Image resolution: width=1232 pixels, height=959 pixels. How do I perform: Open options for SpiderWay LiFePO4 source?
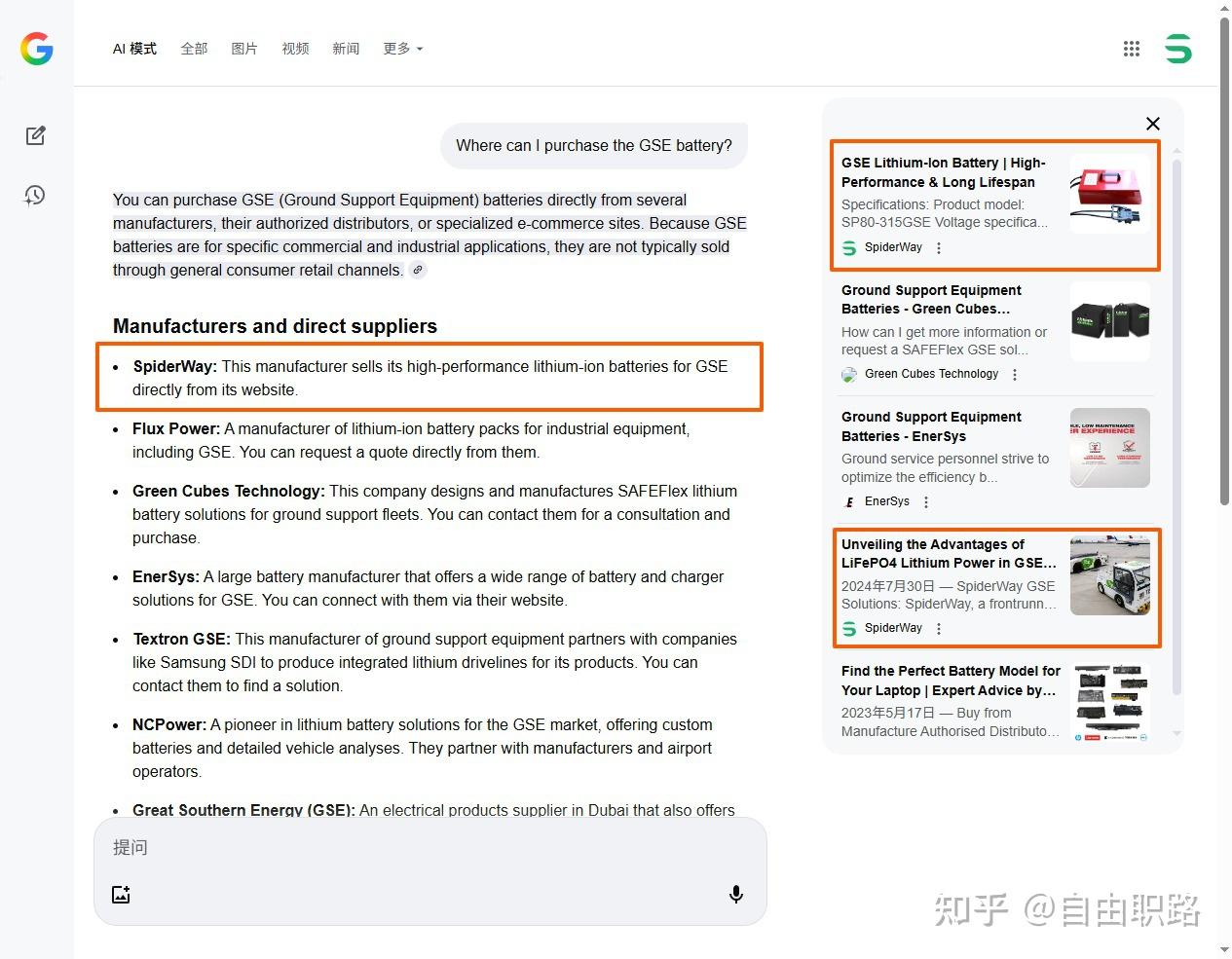coord(939,629)
